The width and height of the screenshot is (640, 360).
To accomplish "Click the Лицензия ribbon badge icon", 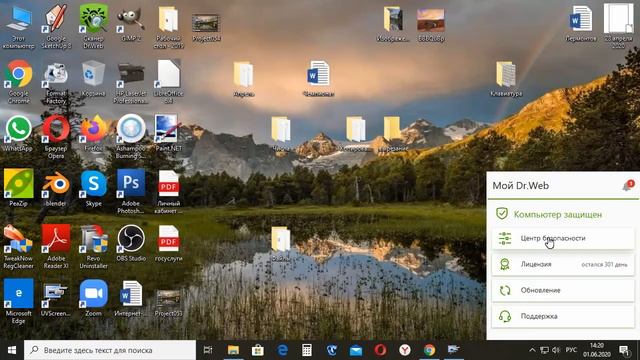I will (505, 264).
